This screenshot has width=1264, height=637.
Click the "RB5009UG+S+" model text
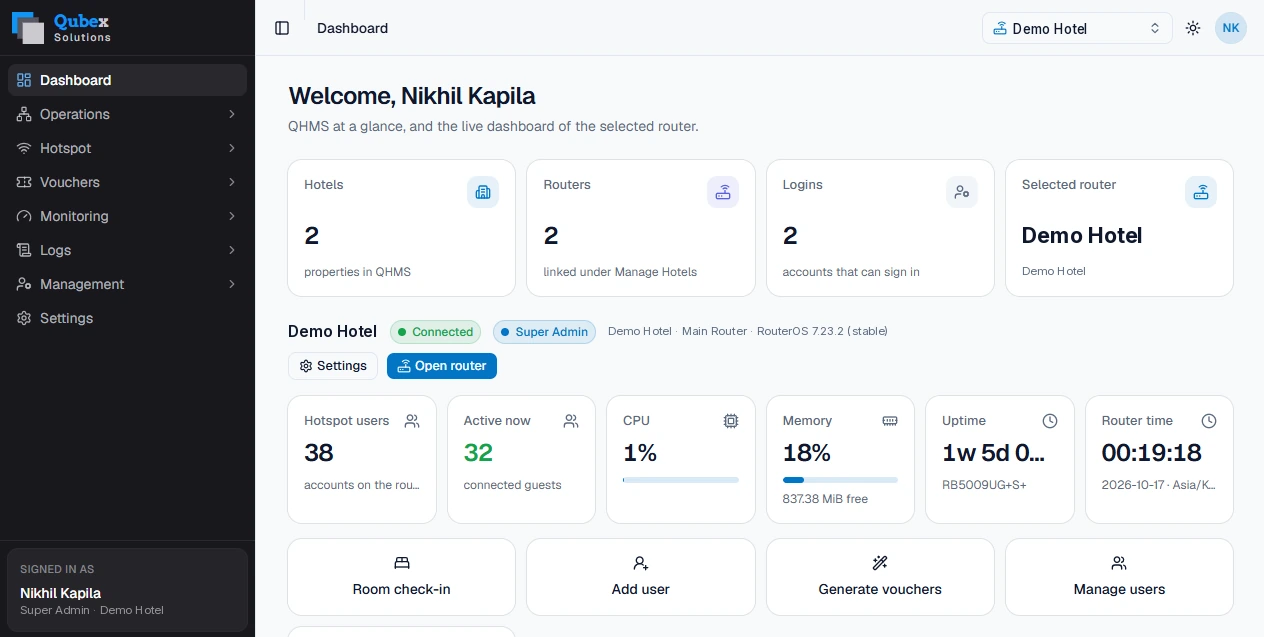tap(984, 485)
